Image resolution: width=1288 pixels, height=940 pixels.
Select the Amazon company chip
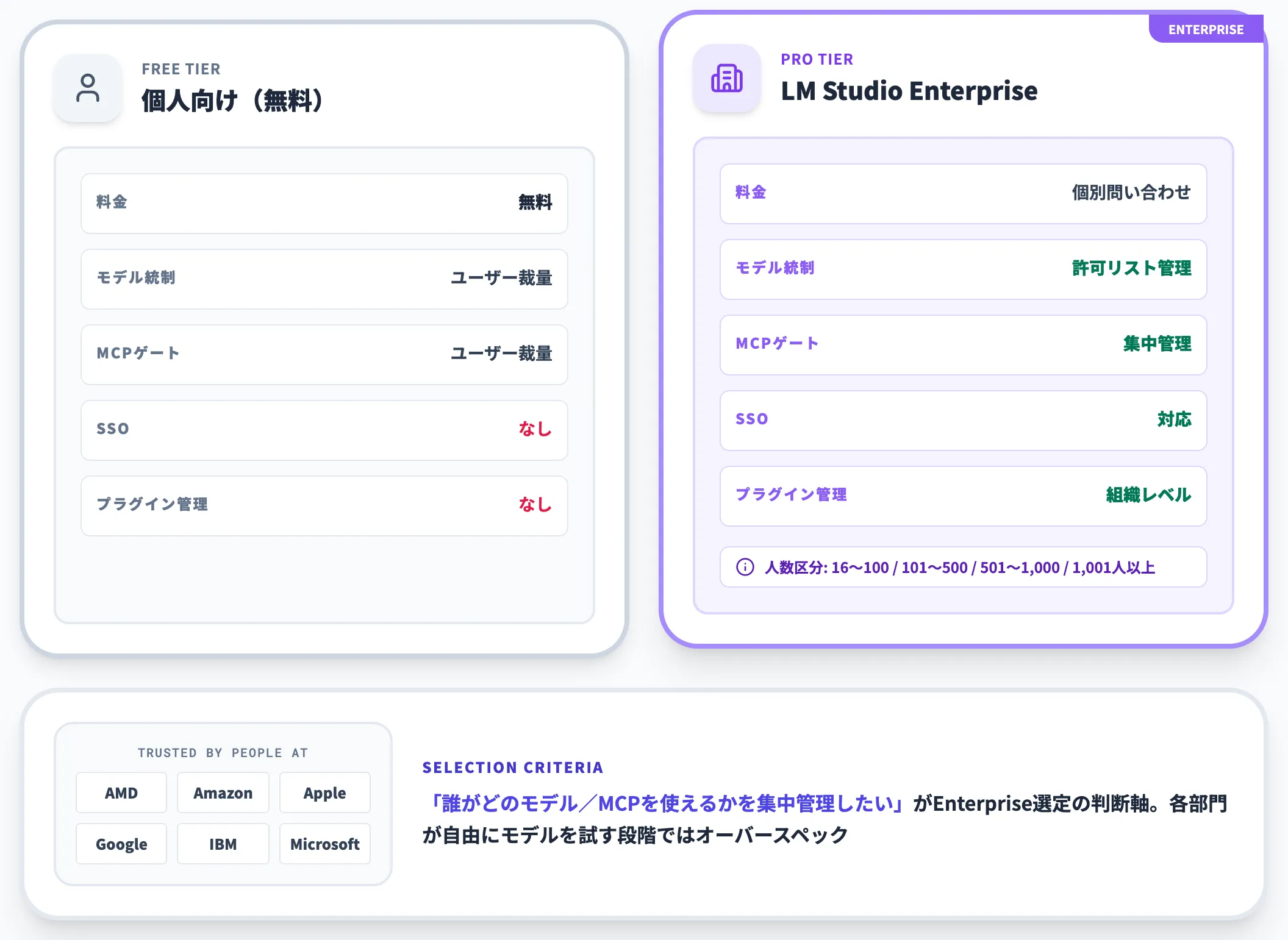(x=223, y=792)
